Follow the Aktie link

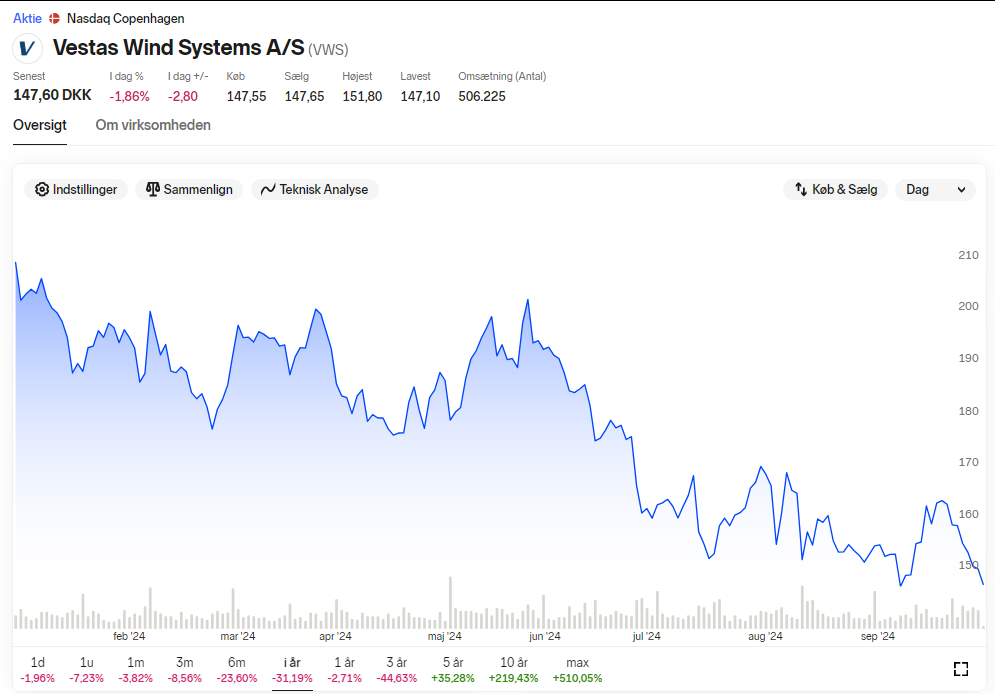point(27,19)
